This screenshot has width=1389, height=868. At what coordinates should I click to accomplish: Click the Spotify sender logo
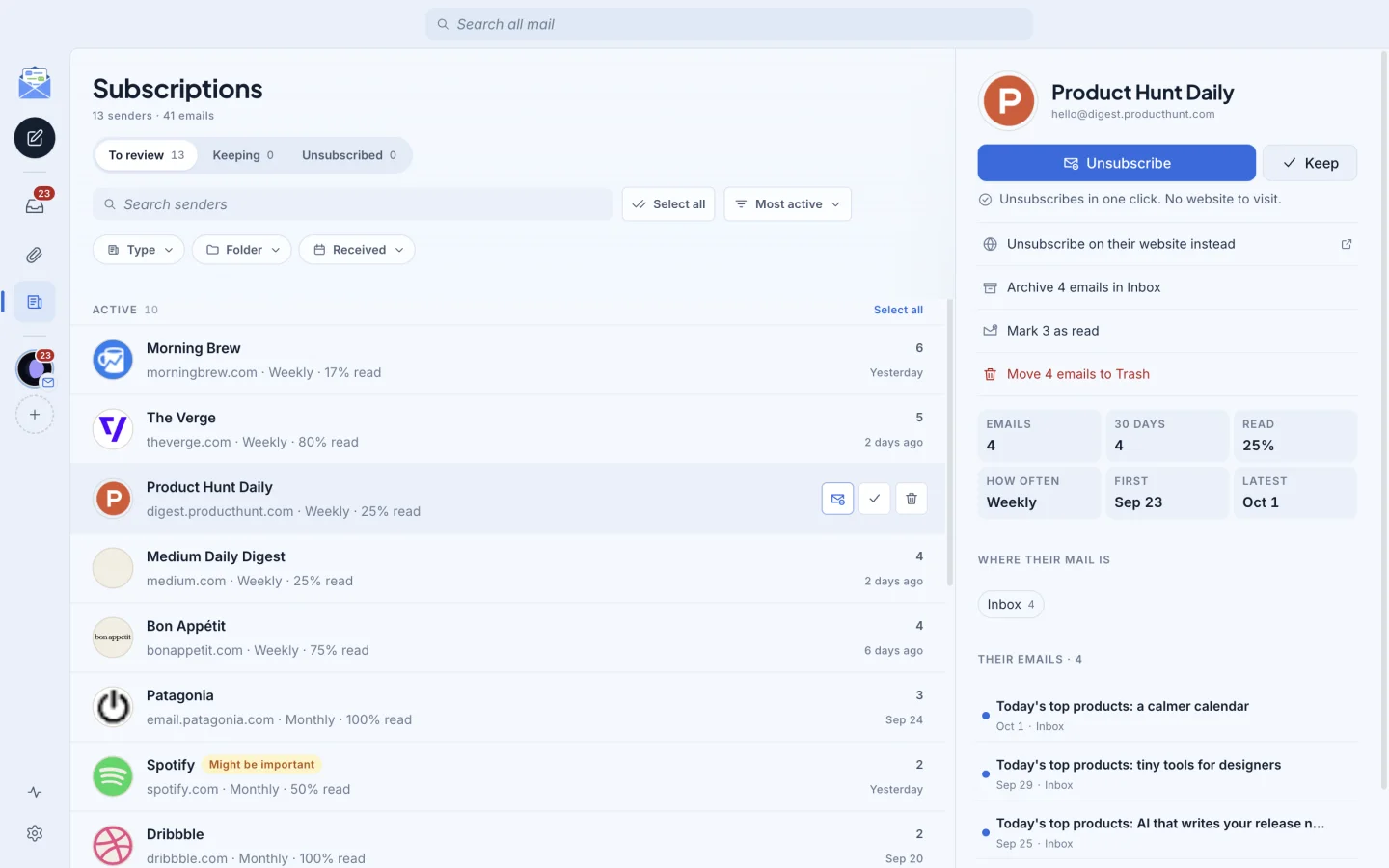tap(113, 776)
